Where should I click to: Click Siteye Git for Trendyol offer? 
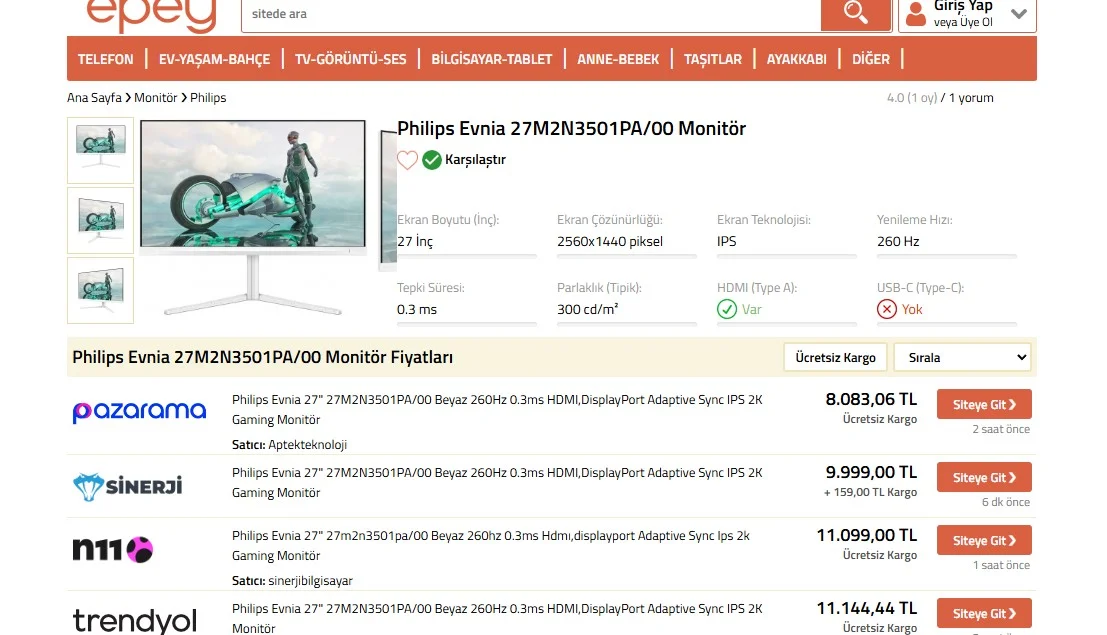(984, 614)
